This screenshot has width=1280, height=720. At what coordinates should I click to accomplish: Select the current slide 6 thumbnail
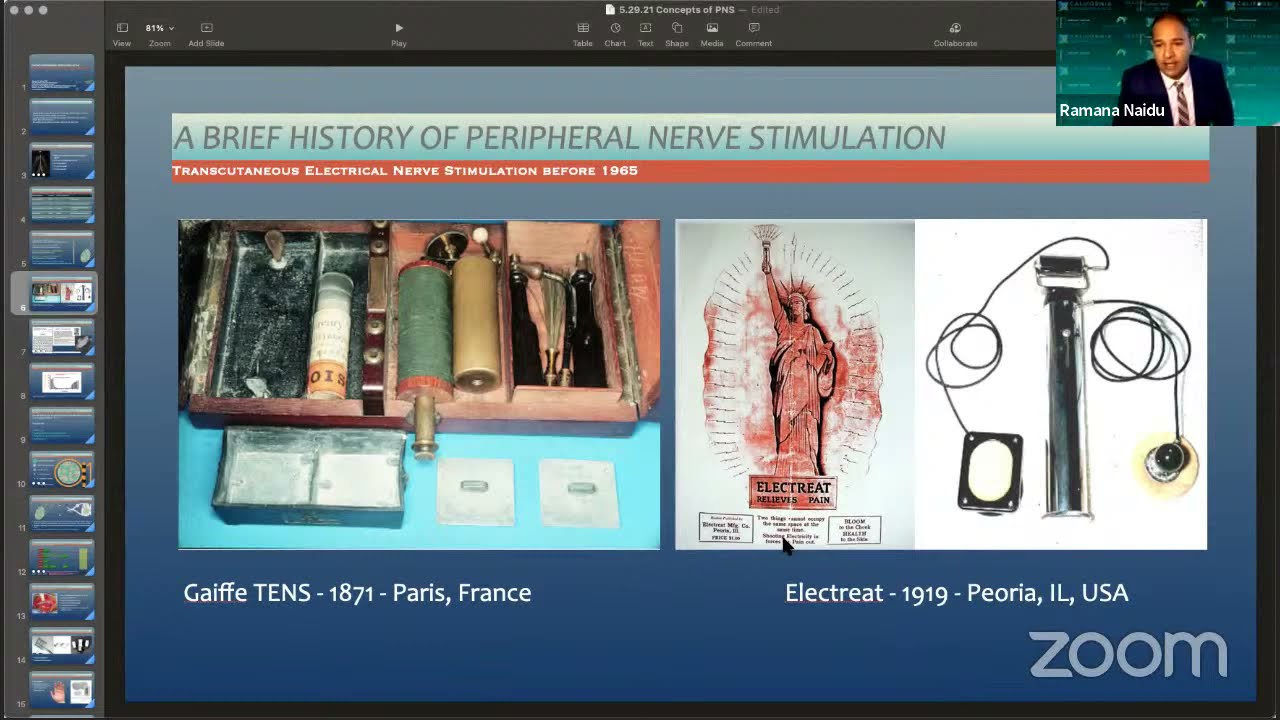coord(62,293)
